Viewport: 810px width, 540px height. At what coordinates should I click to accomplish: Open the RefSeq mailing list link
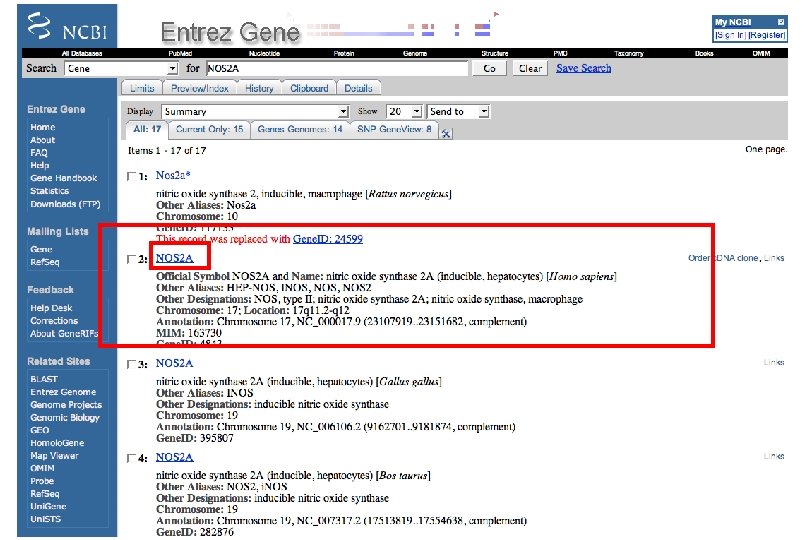tap(44, 262)
